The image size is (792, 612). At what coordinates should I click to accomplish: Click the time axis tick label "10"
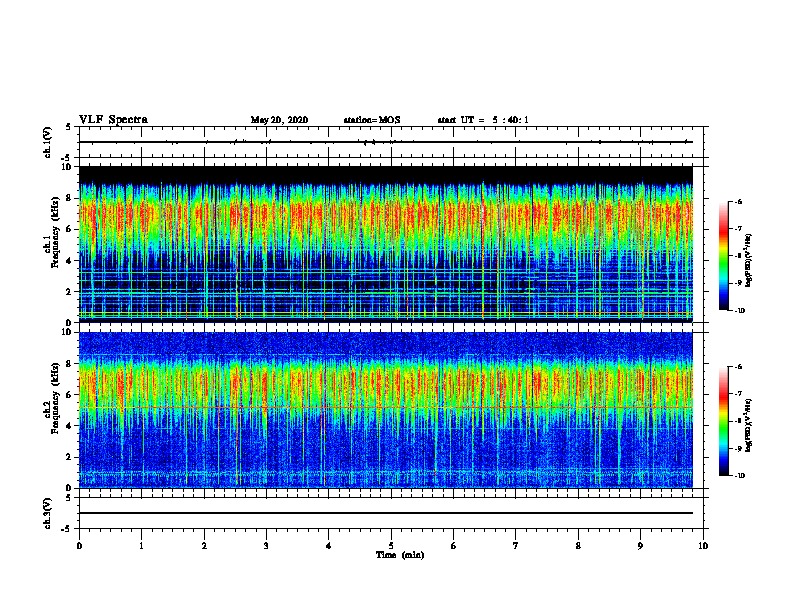click(x=703, y=546)
